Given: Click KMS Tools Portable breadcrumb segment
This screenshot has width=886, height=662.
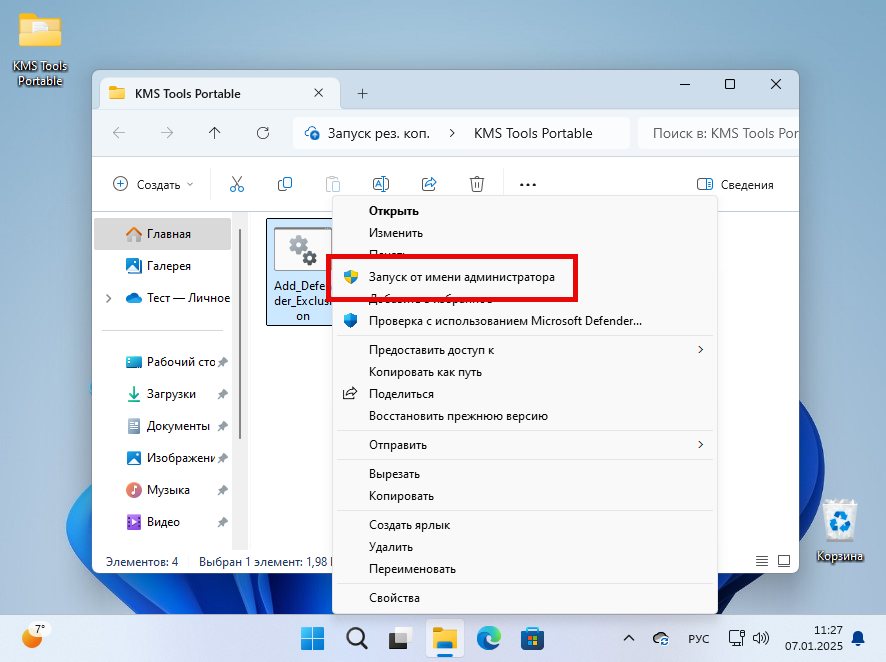Looking at the screenshot, I should click(x=533, y=133).
